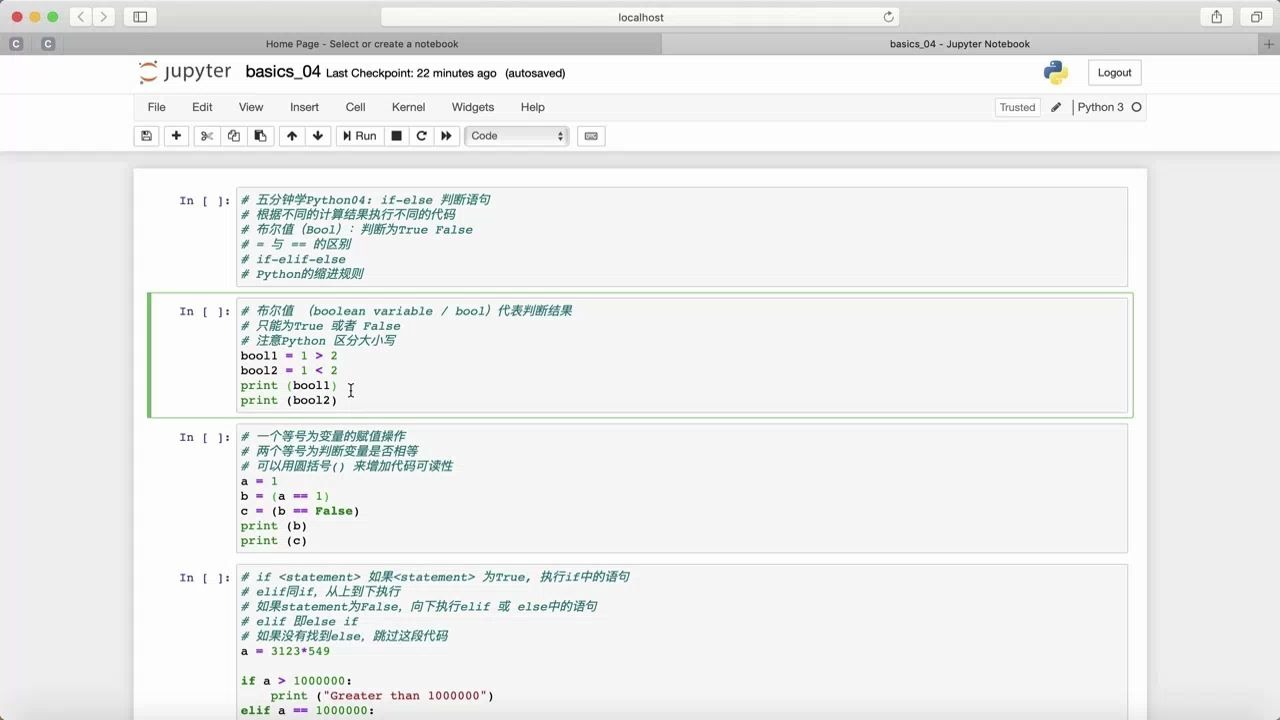Image resolution: width=1280 pixels, height=720 pixels.
Task: Restart the kernel with circular arrow icon
Action: 422,136
